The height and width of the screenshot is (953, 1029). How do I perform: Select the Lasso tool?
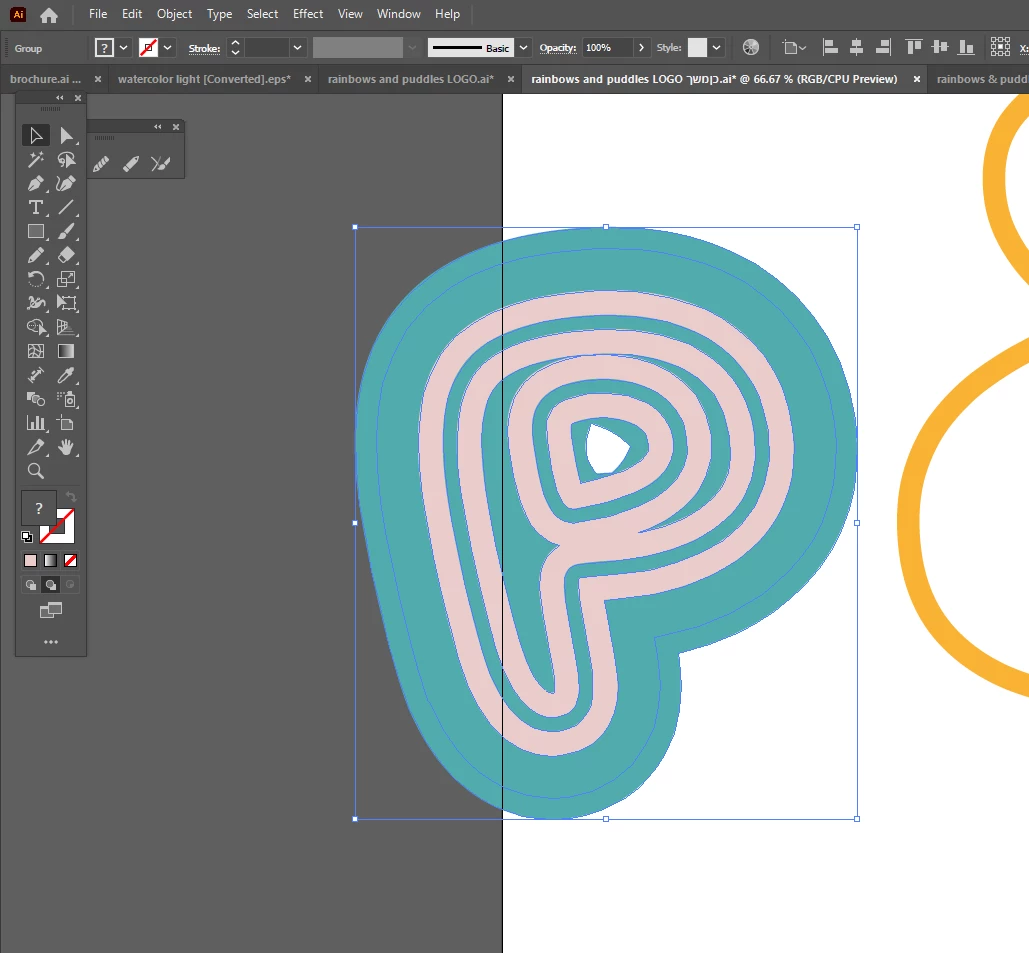66,159
